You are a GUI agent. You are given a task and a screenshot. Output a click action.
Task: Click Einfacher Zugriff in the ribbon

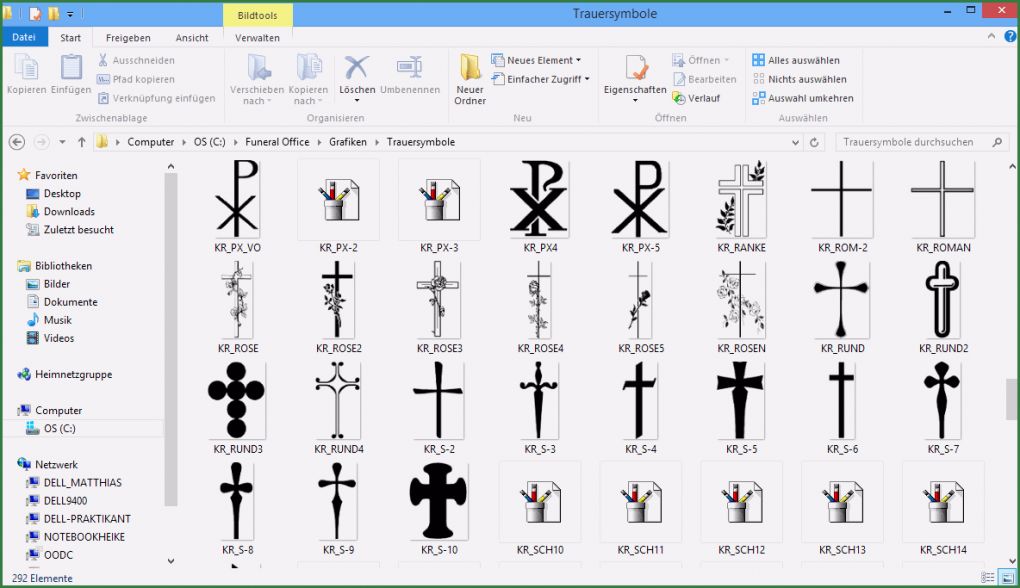tap(540, 79)
